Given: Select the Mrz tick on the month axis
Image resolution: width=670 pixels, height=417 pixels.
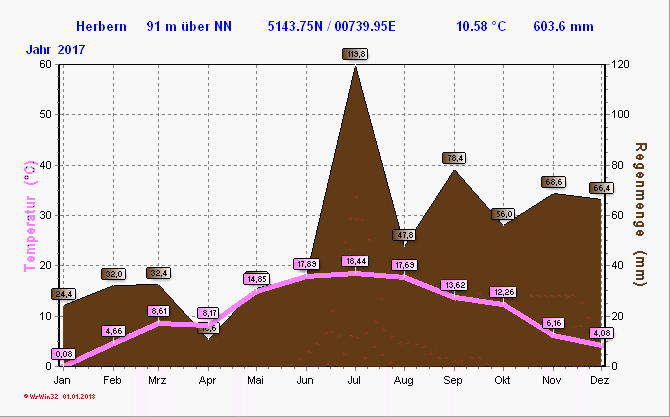Looking at the screenshot, I should (157, 381).
